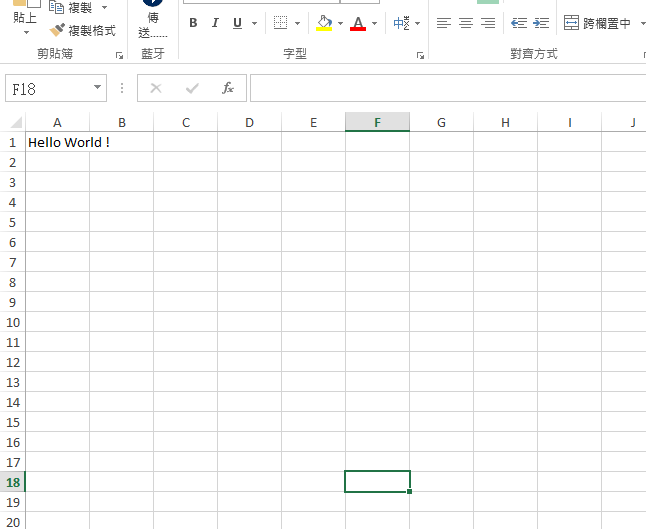Image resolution: width=646 pixels, height=529 pixels.
Task: Click the formula bar resize dots handle
Action: coord(122,88)
